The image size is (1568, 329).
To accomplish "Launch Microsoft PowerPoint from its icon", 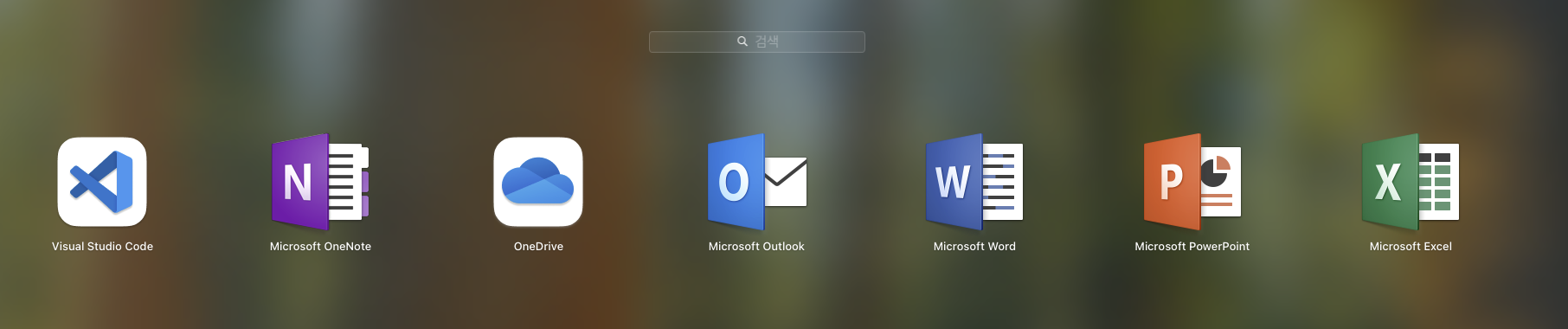I will tap(1192, 182).
